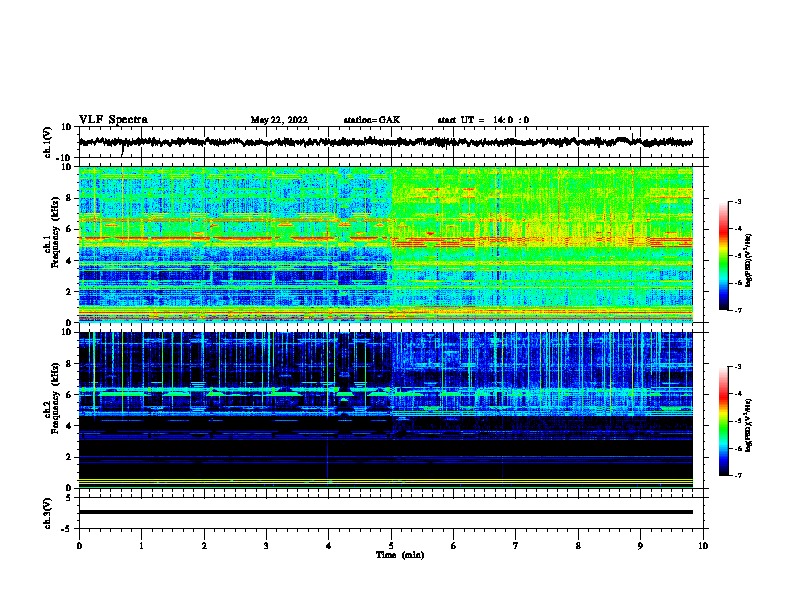
Task: Click time axis tick label "8"
Action: click(578, 546)
